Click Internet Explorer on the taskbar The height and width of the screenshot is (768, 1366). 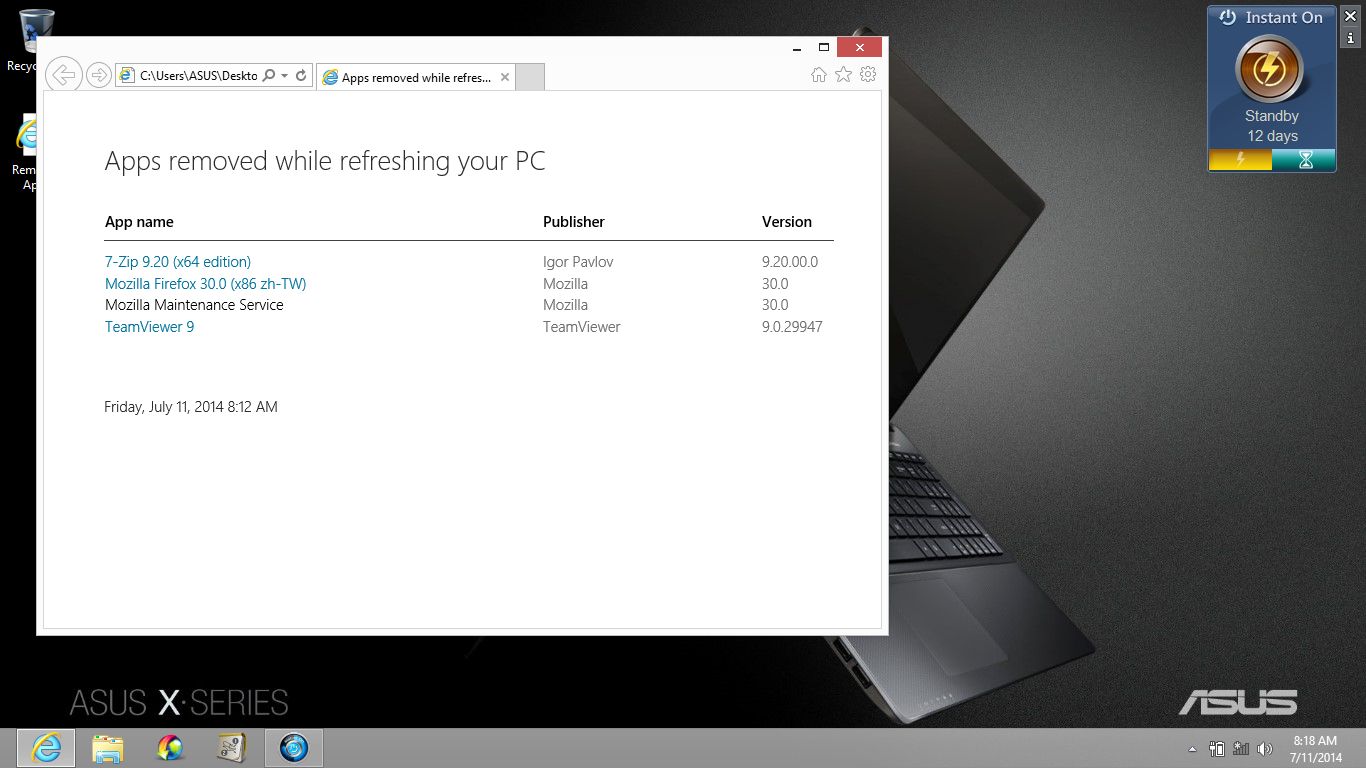pyautogui.click(x=46, y=748)
